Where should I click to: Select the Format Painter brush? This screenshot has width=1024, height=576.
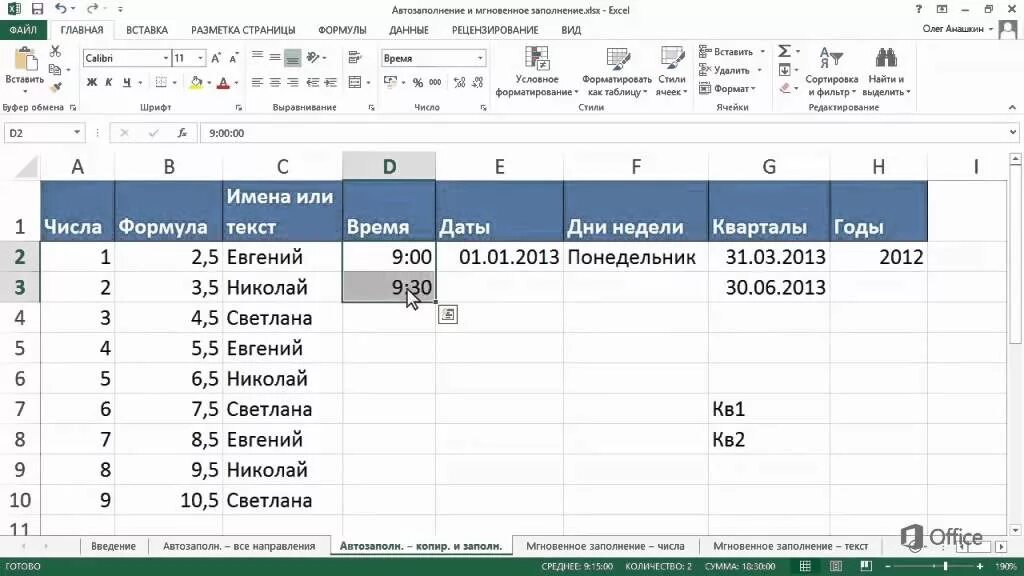click(x=56, y=87)
